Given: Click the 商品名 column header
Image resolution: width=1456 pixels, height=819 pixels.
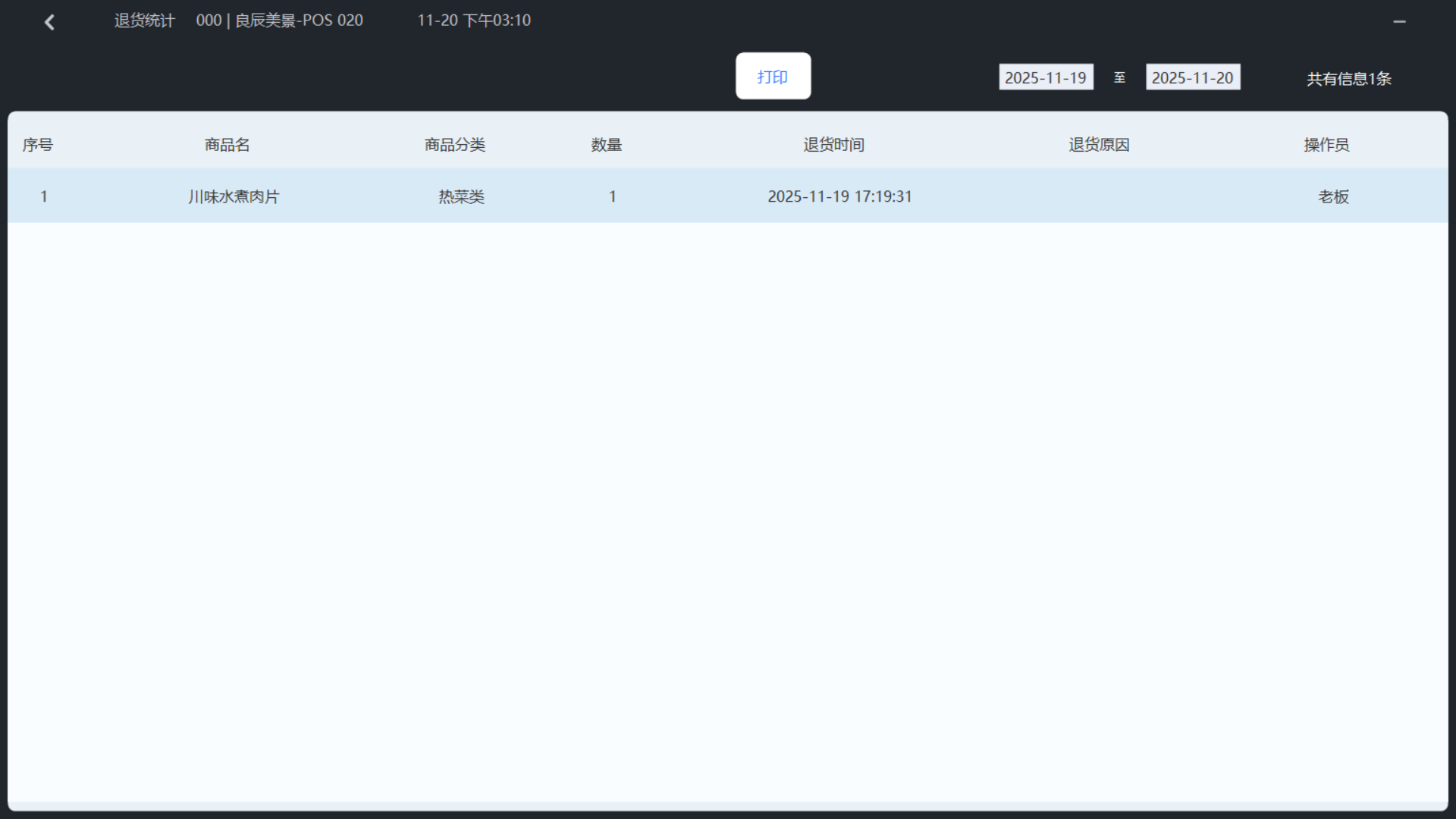Looking at the screenshot, I should pos(227,145).
